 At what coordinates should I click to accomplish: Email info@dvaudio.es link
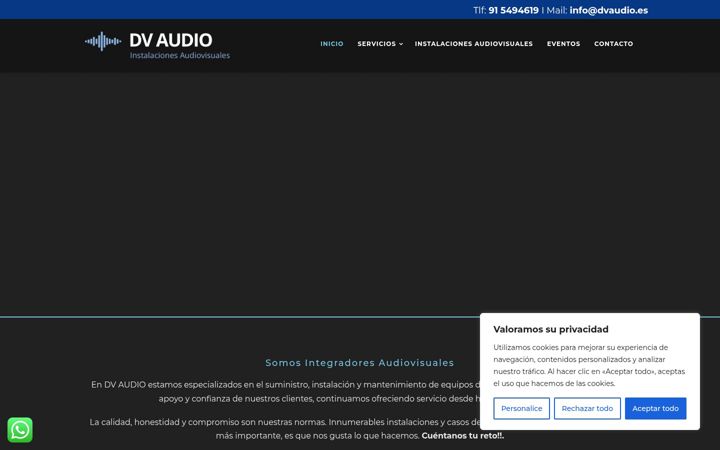pos(608,10)
